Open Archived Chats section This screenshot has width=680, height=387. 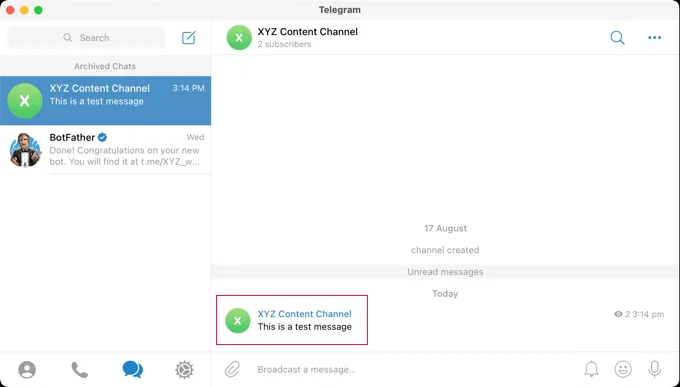(105, 66)
